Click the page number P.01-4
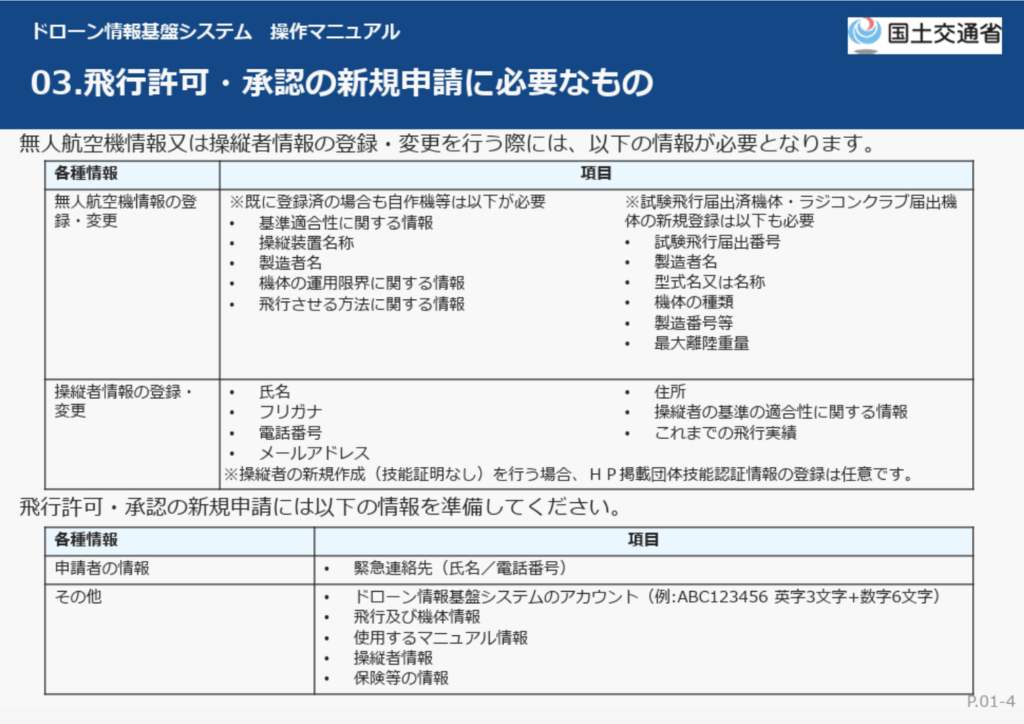 pyautogui.click(x=990, y=701)
